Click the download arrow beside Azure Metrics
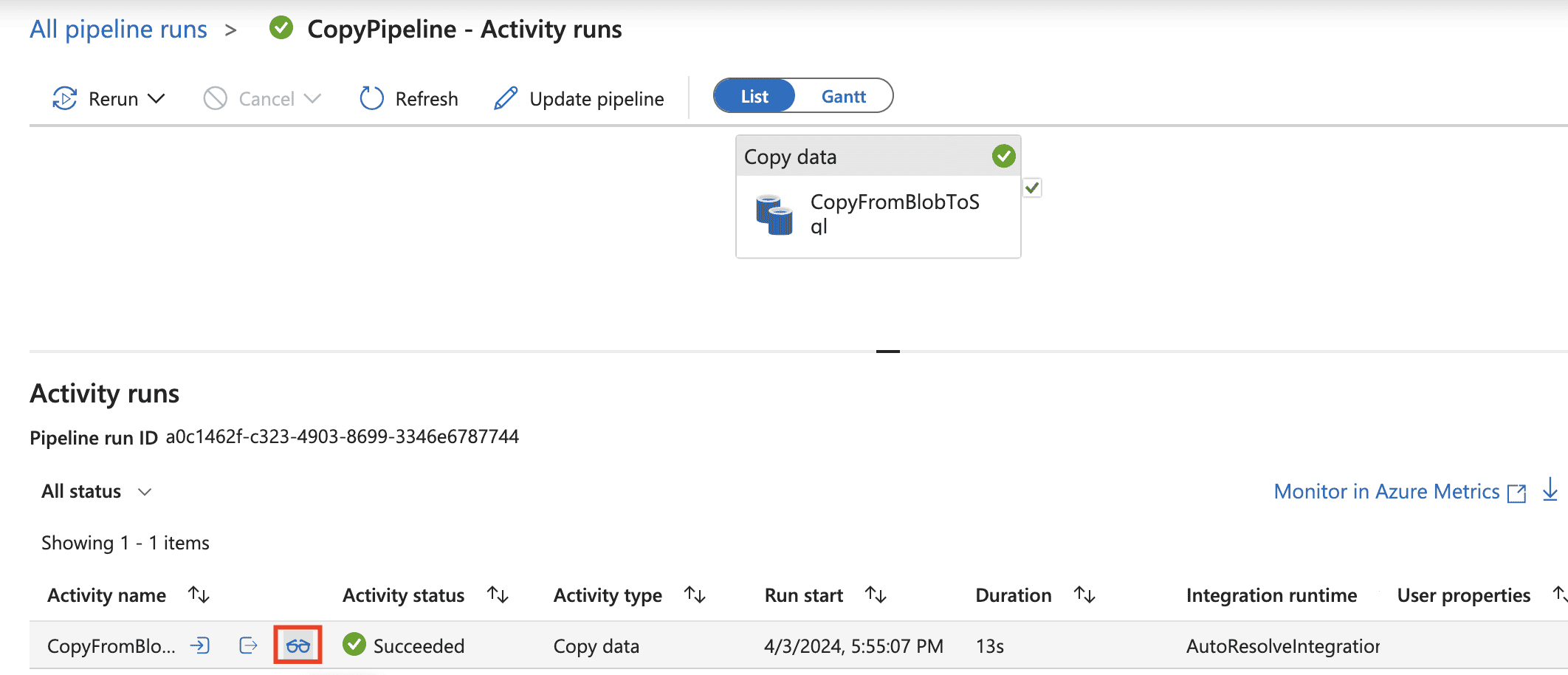1568x675 pixels. pyautogui.click(x=1550, y=490)
